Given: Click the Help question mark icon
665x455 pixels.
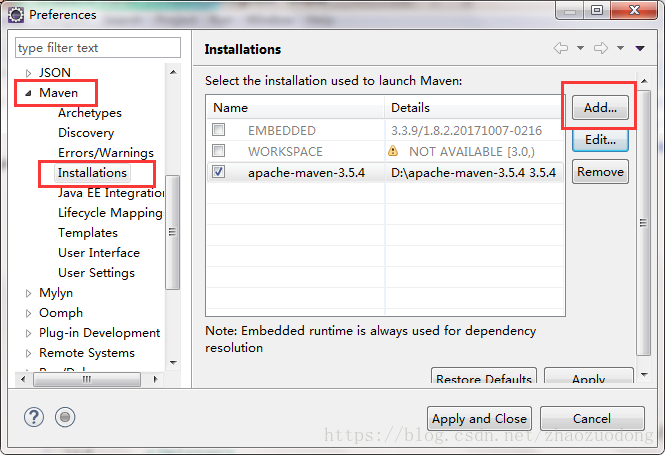Looking at the screenshot, I should click(x=34, y=417).
